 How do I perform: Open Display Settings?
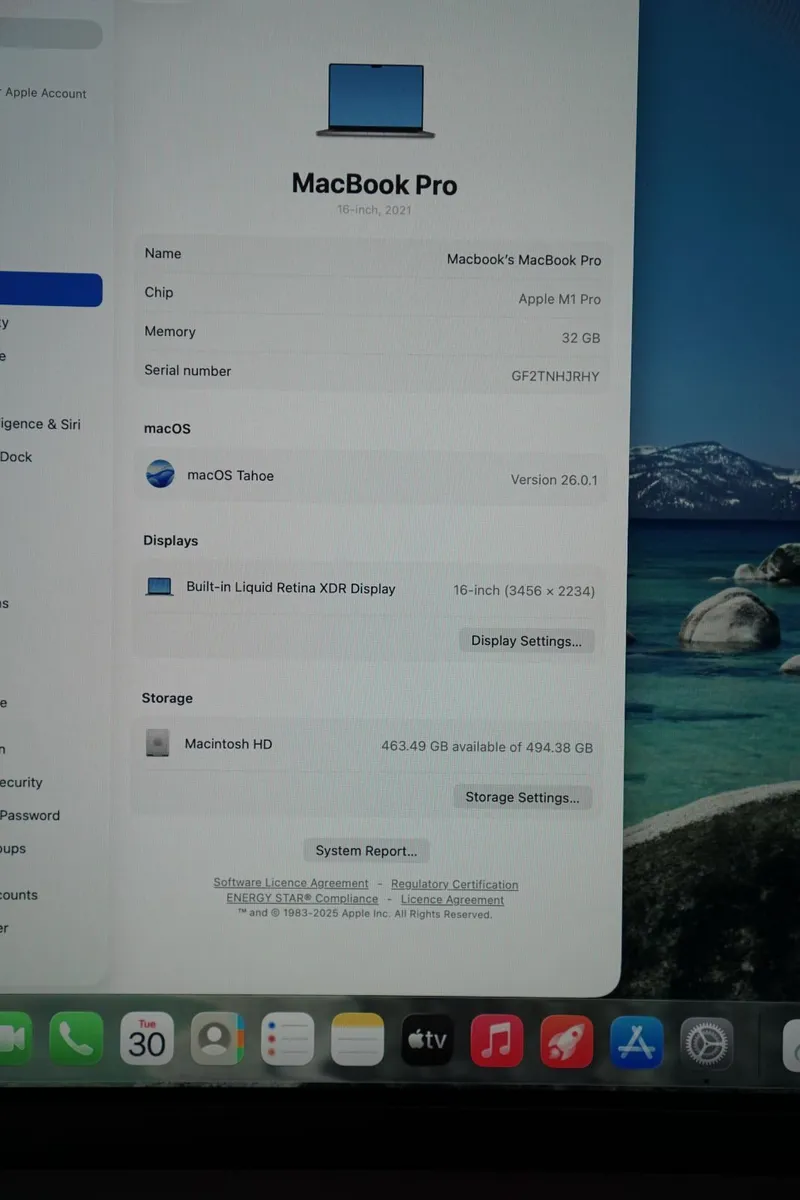coord(526,641)
